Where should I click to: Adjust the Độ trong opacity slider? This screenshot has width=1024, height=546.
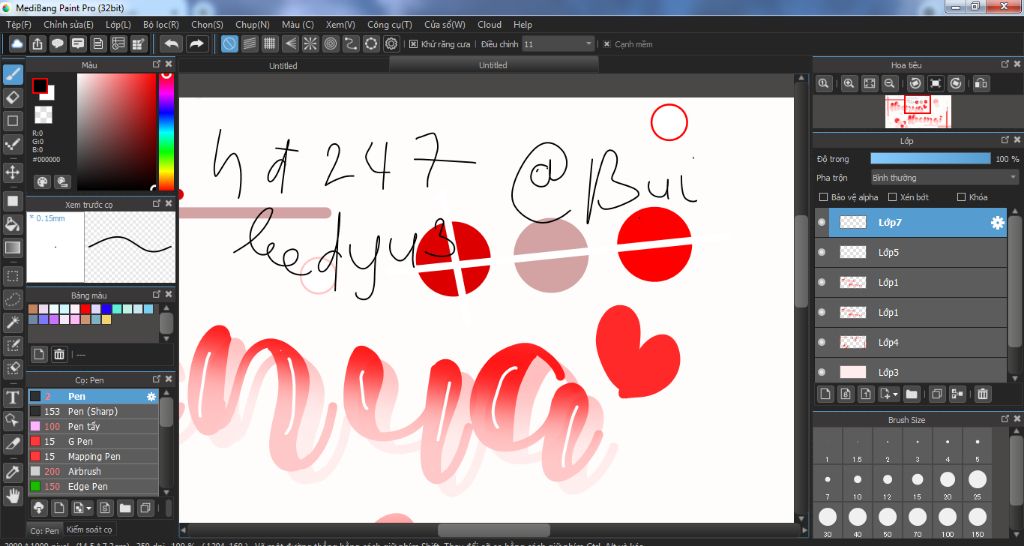click(x=930, y=159)
